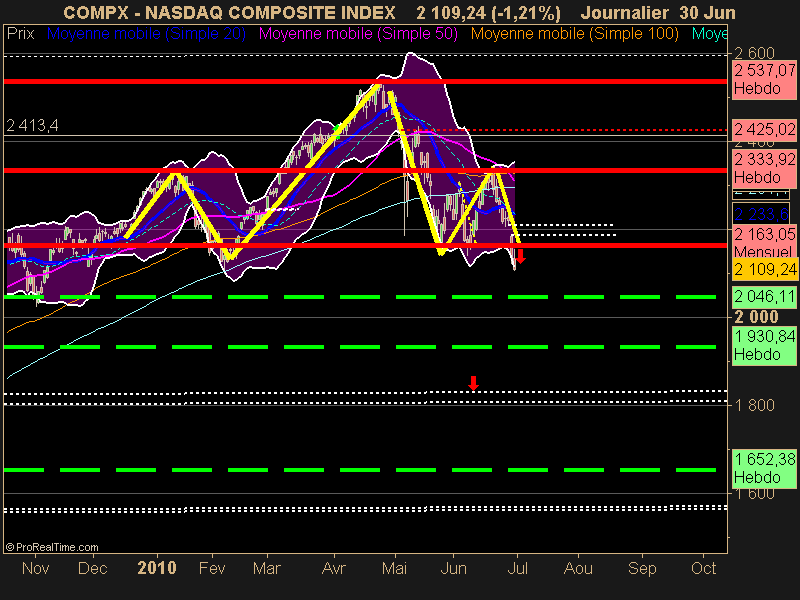Viewport: 800px width, 600px height.
Task: Click the 2 109,24 (-1,21%) quote
Action: 488,12
